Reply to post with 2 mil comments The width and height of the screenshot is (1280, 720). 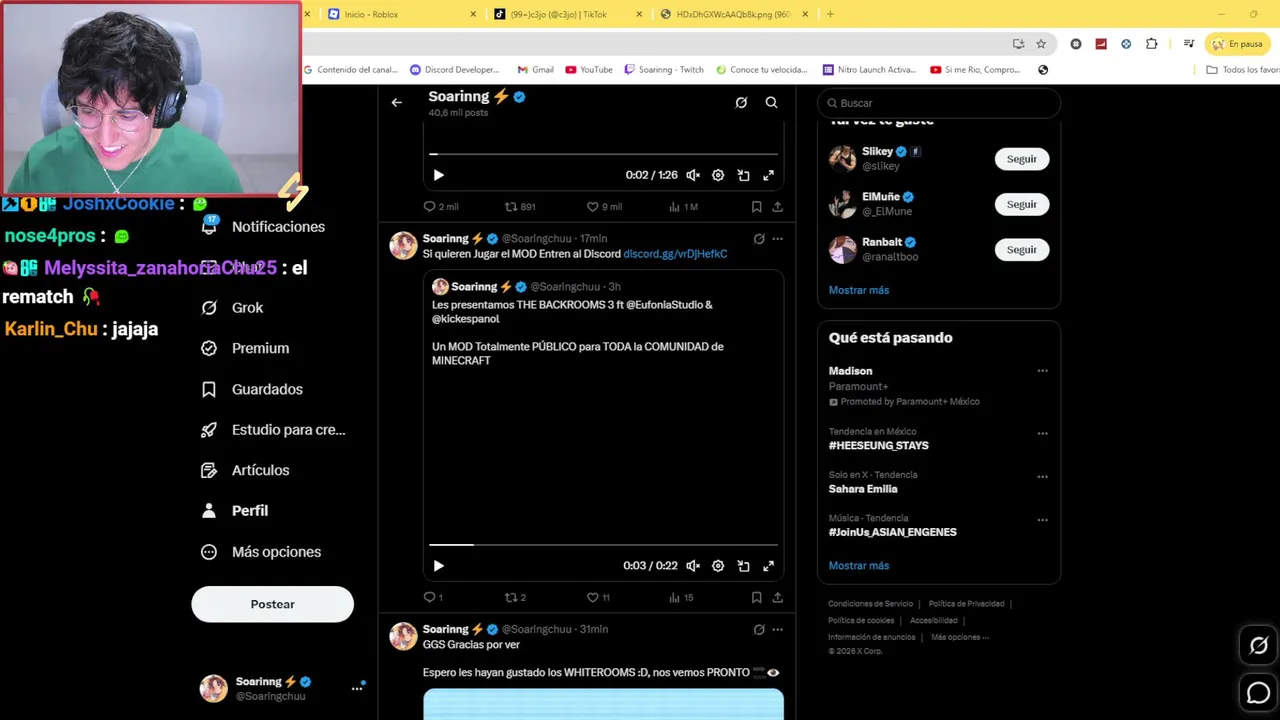[440, 207]
